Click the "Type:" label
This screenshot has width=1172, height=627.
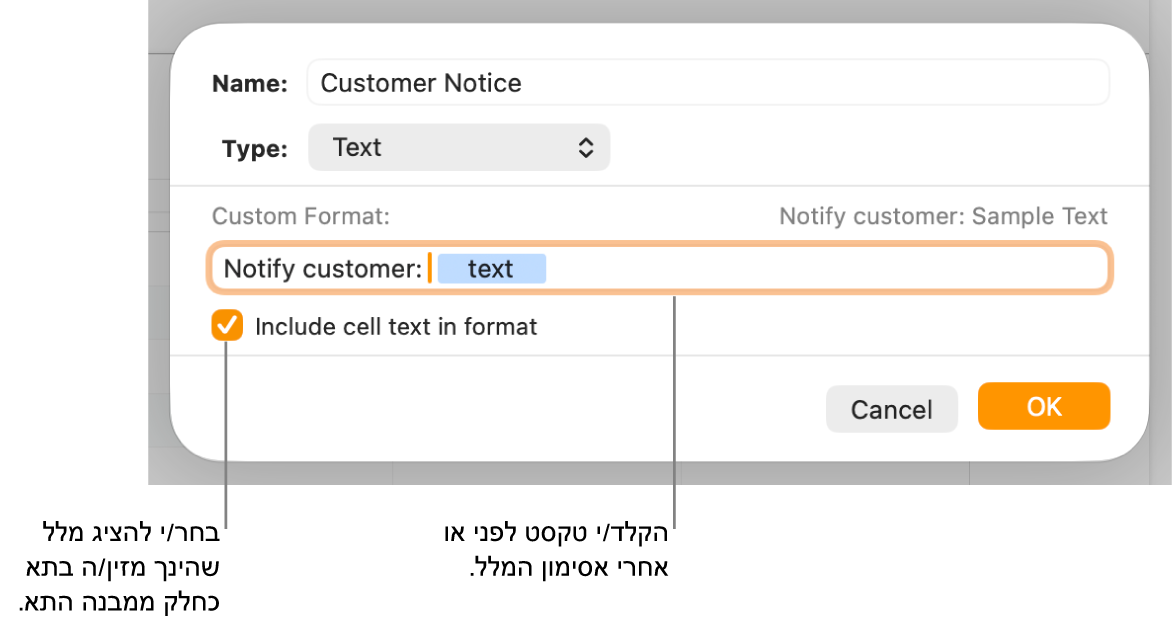[x=254, y=149]
